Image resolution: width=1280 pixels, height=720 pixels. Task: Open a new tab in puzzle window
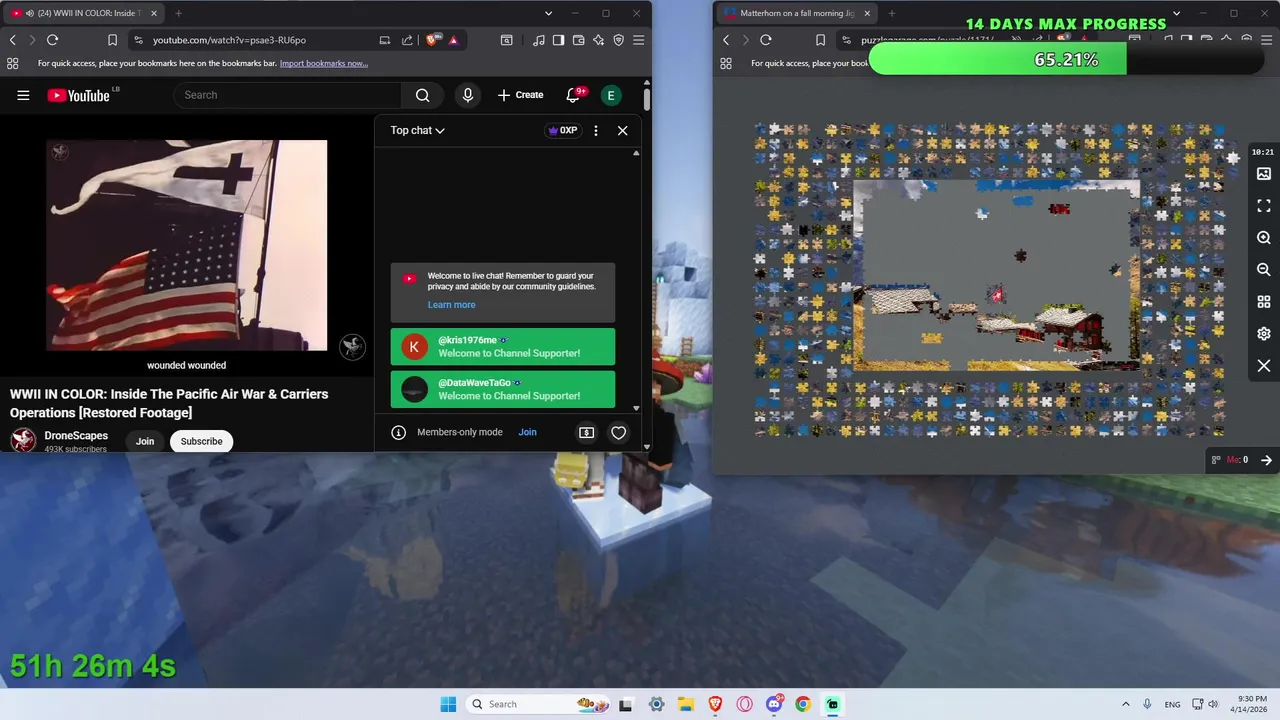click(x=891, y=13)
